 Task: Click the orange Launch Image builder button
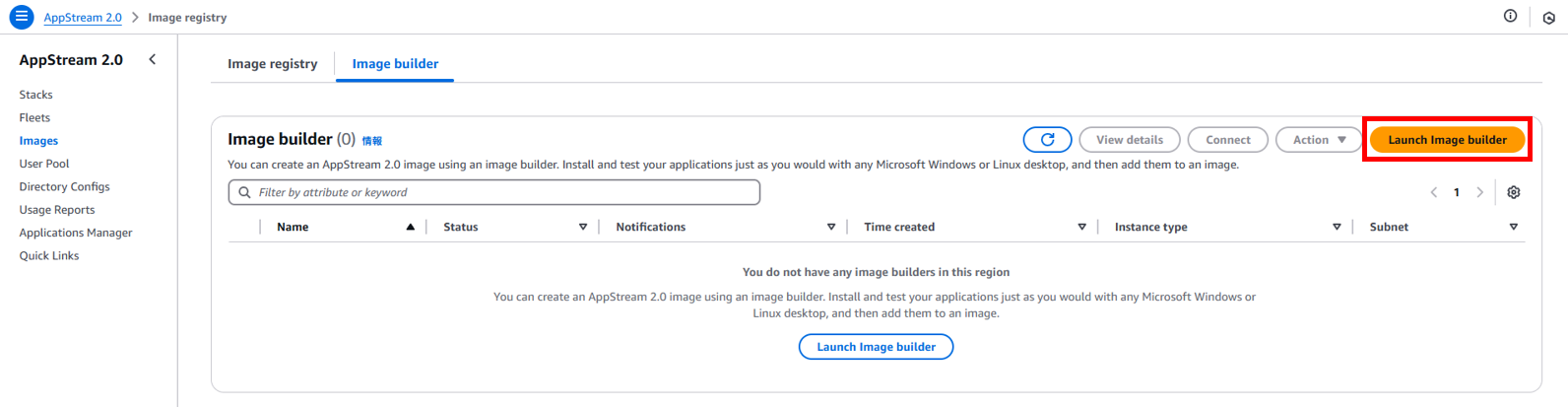(1447, 140)
